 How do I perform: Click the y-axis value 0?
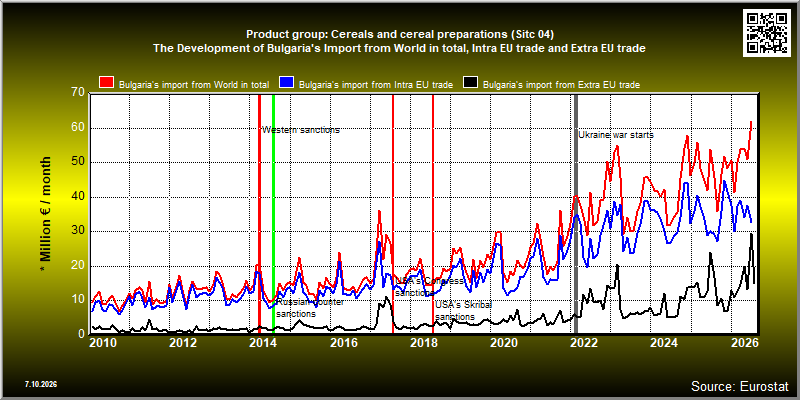click(81, 334)
